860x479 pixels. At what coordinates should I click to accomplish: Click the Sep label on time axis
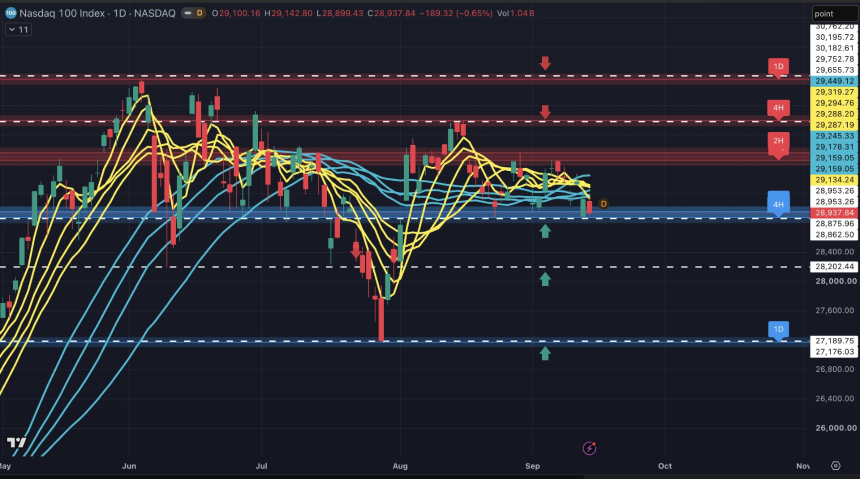tap(532, 466)
